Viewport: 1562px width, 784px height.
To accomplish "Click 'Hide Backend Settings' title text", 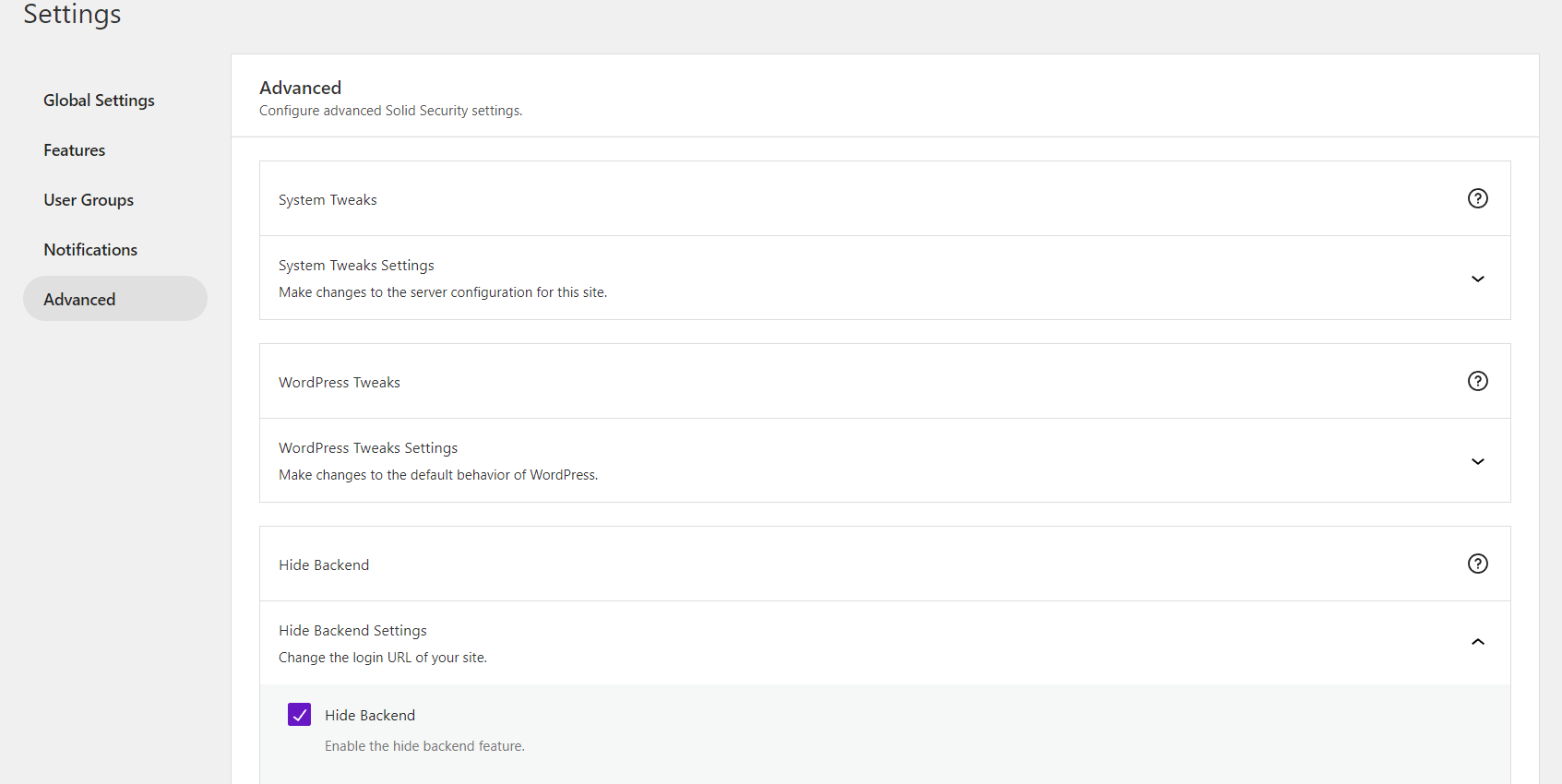I will pos(352,631).
